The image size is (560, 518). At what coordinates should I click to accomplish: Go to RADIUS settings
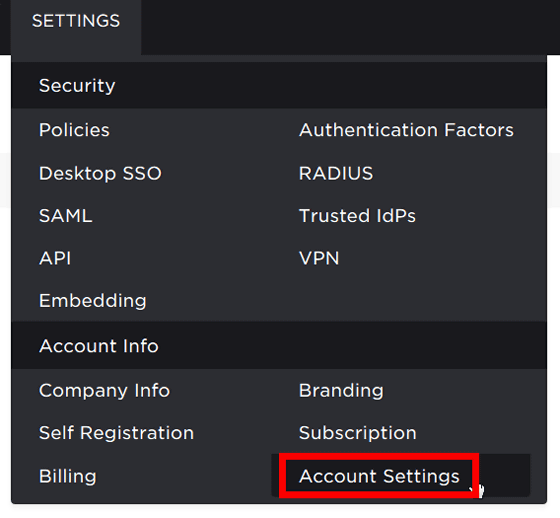pyautogui.click(x=336, y=174)
